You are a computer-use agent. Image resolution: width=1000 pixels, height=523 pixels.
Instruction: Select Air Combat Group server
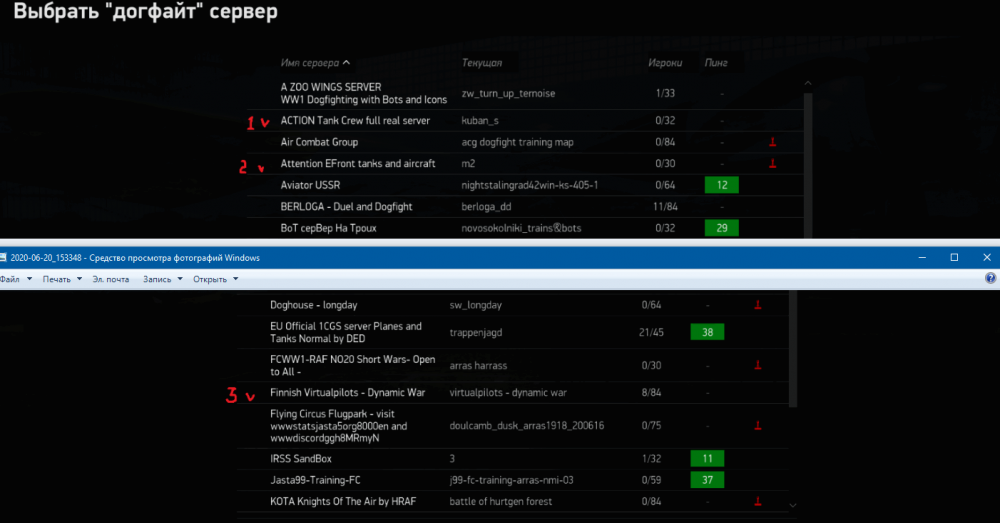point(527,142)
